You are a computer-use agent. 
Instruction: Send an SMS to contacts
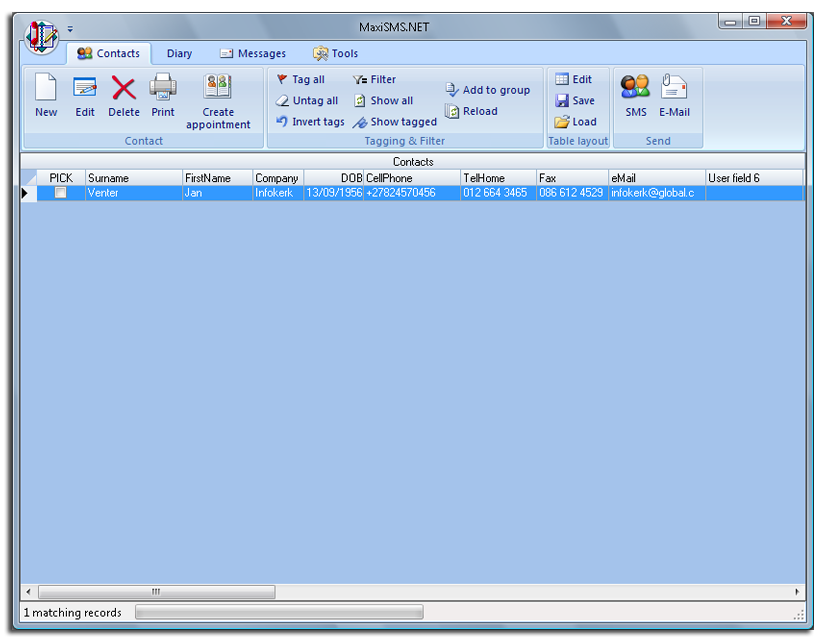(636, 95)
